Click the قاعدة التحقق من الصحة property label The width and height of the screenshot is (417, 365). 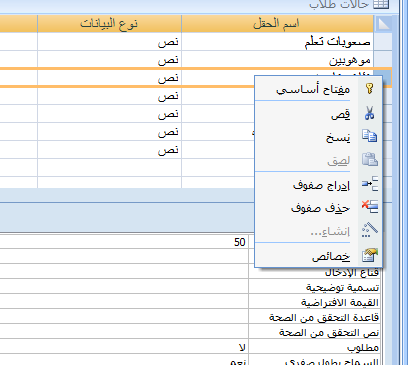pos(324,317)
